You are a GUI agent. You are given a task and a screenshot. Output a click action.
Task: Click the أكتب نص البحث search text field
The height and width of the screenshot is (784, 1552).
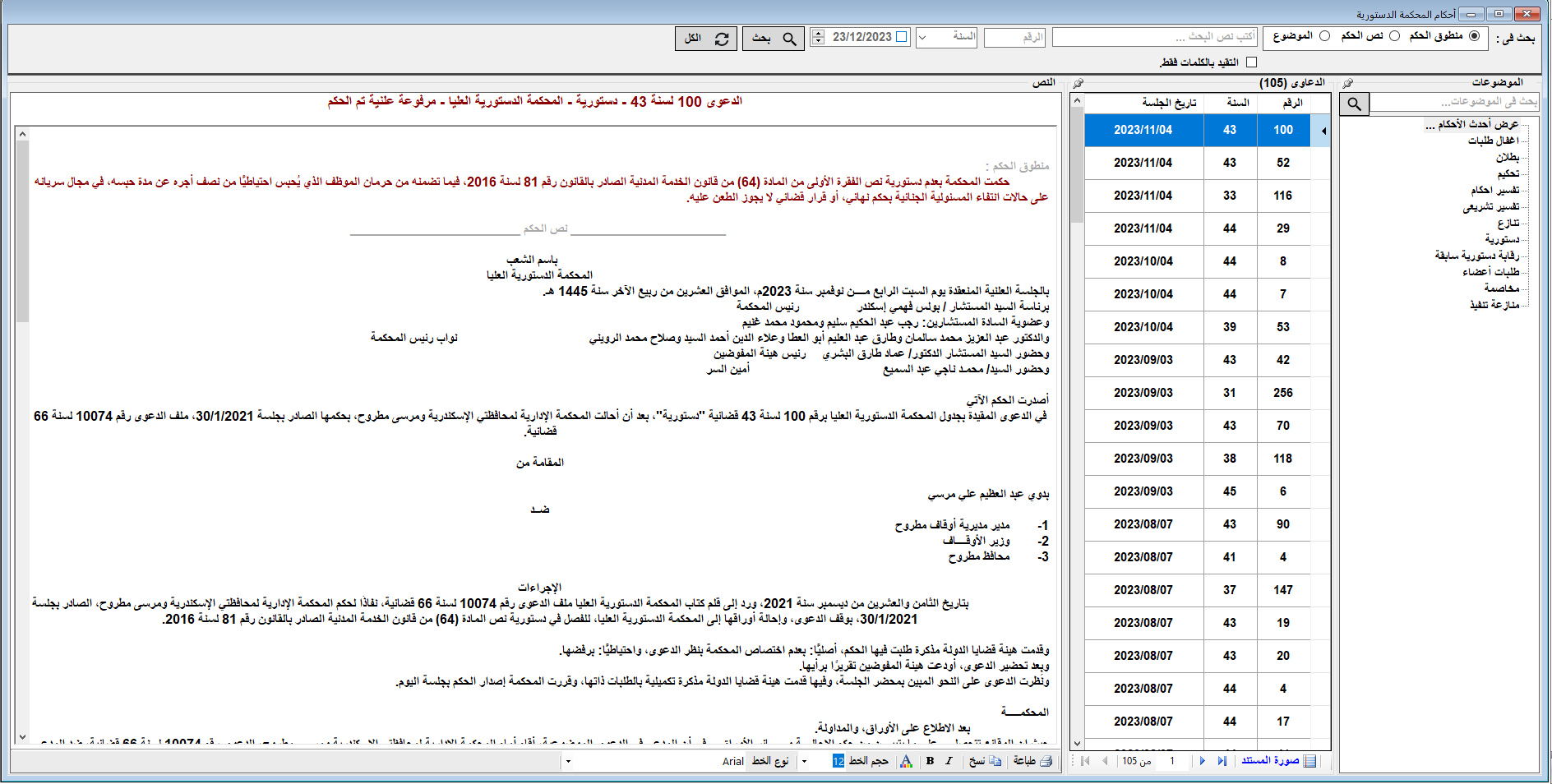coord(1155,38)
